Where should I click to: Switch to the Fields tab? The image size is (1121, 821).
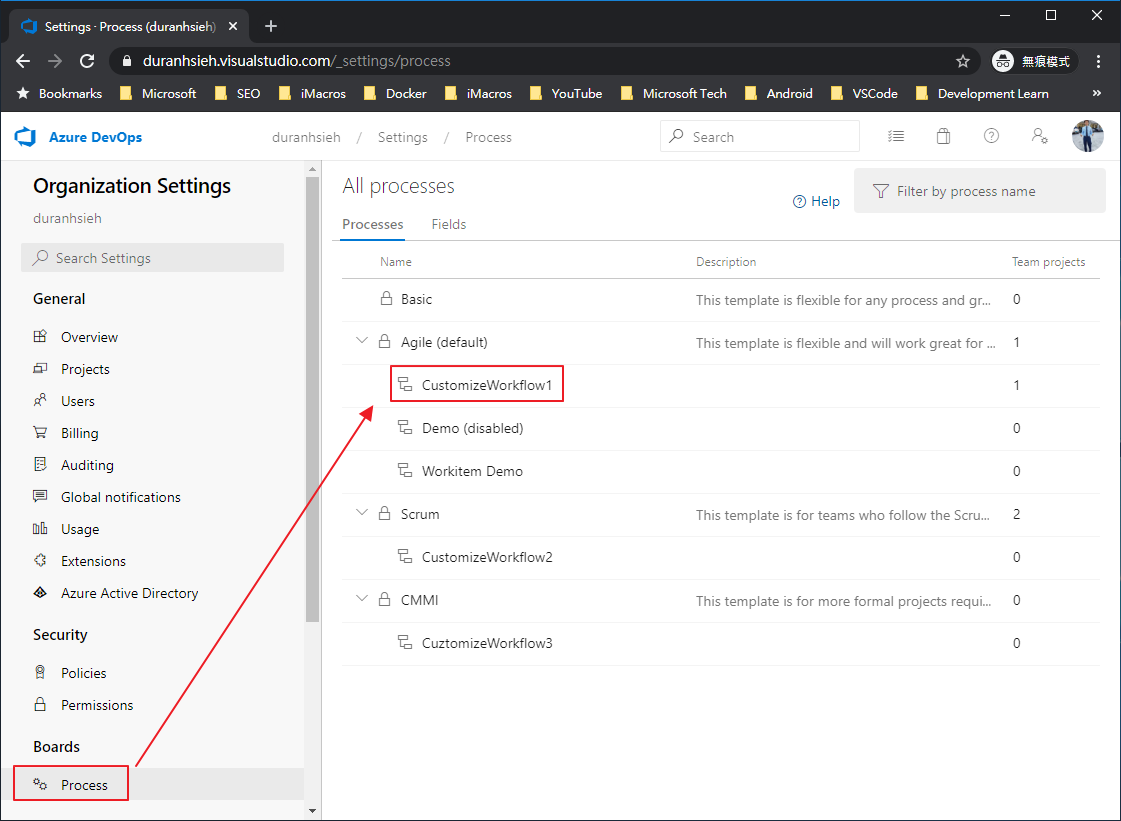coord(448,224)
